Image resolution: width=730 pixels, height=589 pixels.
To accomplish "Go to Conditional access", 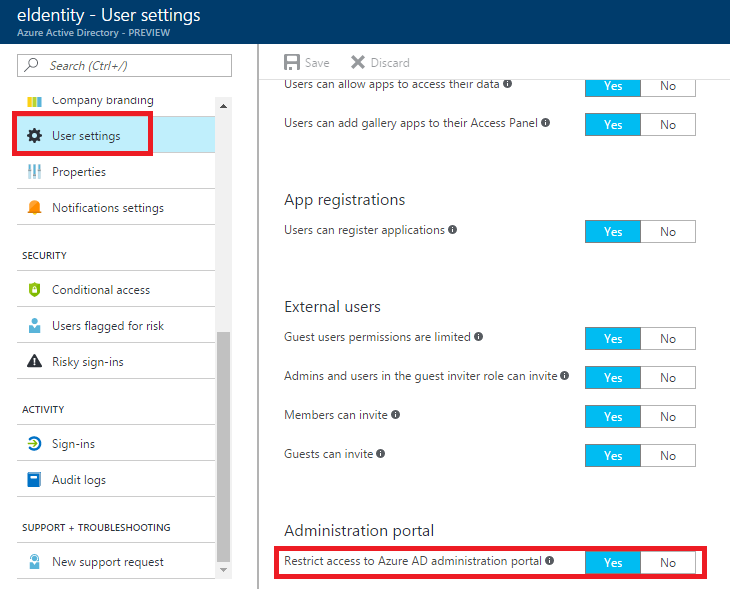I will (x=116, y=290).
